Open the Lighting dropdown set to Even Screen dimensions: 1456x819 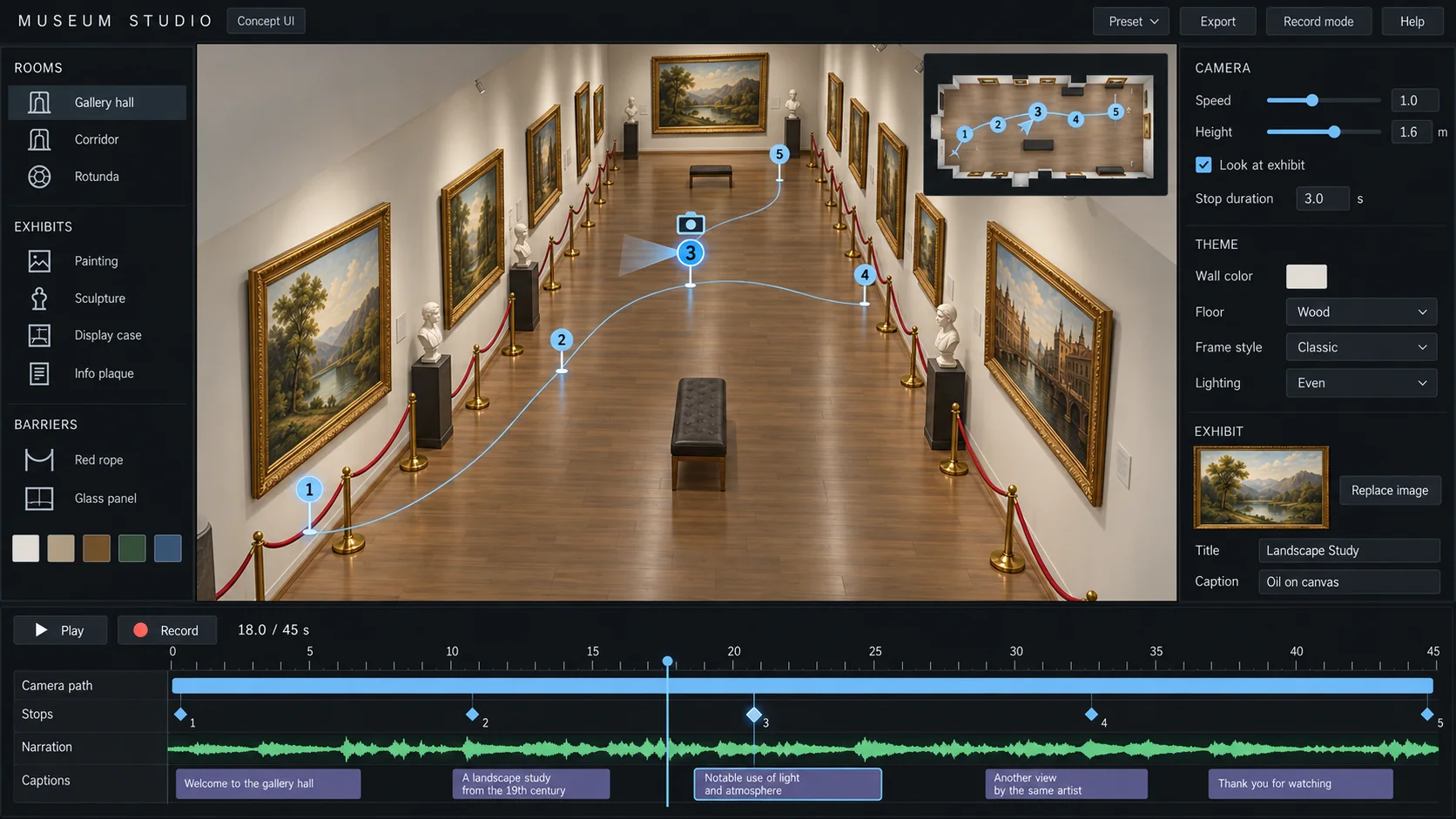1360,383
